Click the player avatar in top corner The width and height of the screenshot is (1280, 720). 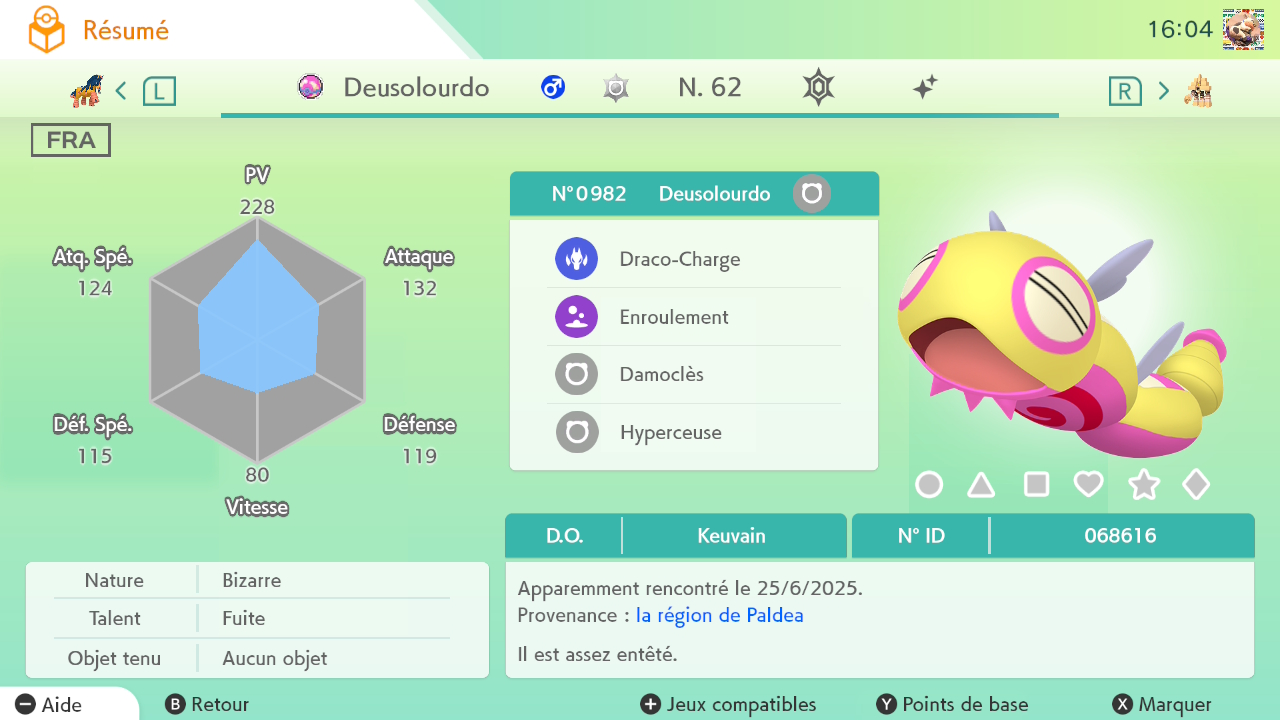[x=1243, y=29]
